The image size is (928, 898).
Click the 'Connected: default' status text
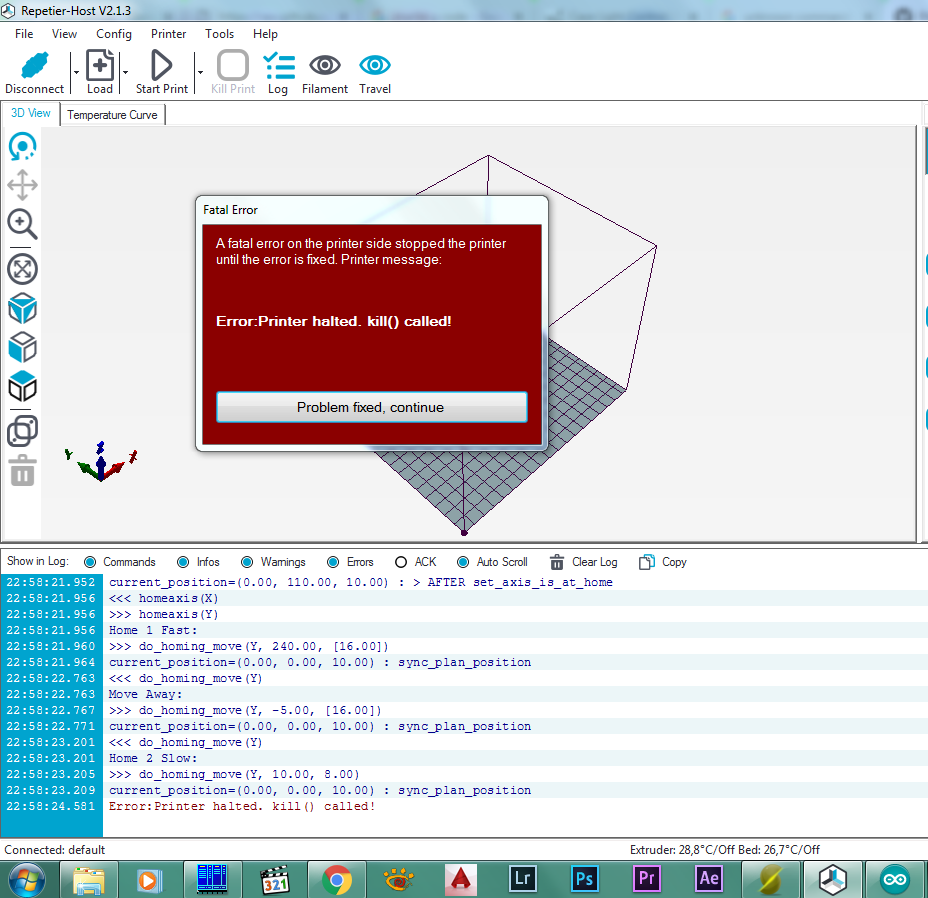54,850
